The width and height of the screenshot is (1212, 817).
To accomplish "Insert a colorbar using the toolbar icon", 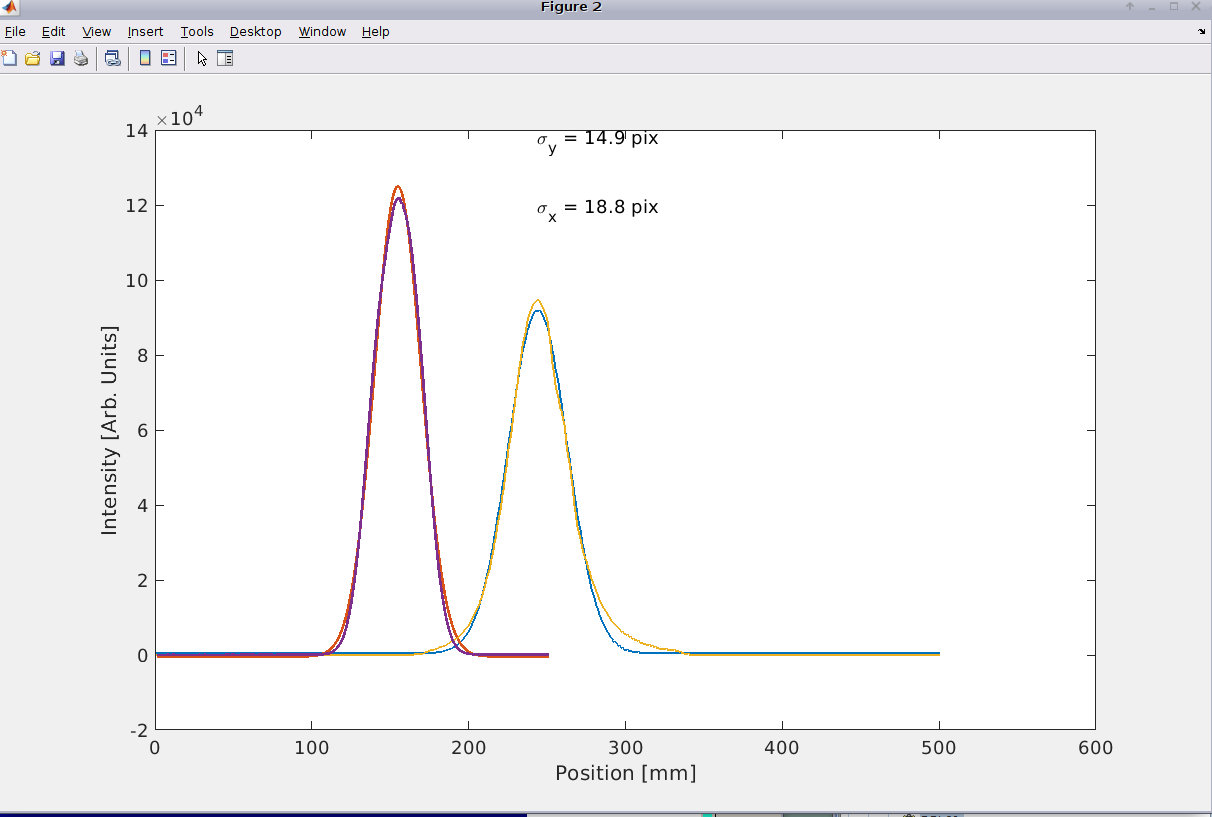I will (145, 58).
